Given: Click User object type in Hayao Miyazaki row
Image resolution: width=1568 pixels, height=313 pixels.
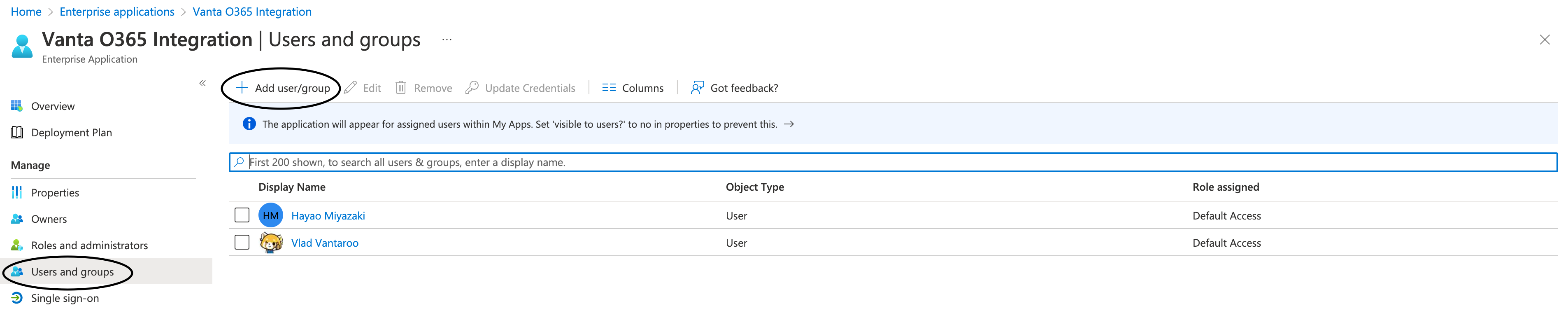Looking at the screenshot, I should point(737,215).
